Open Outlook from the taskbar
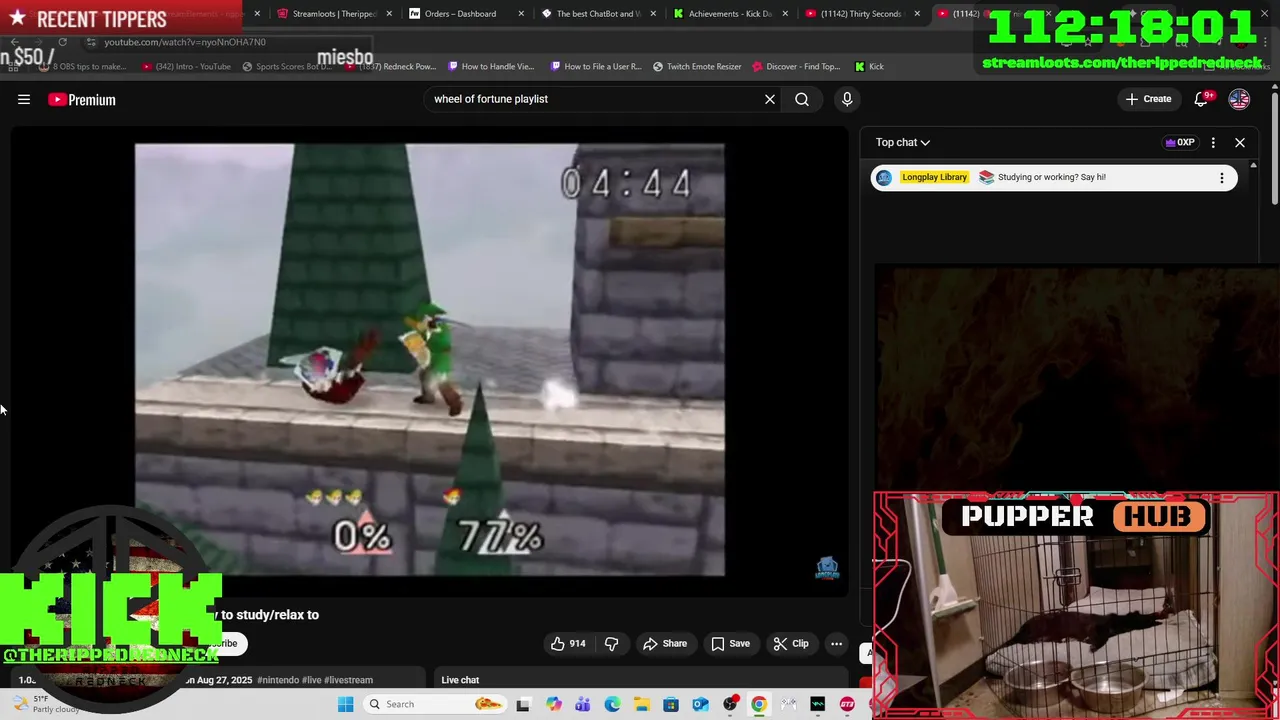 [x=700, y=704]
